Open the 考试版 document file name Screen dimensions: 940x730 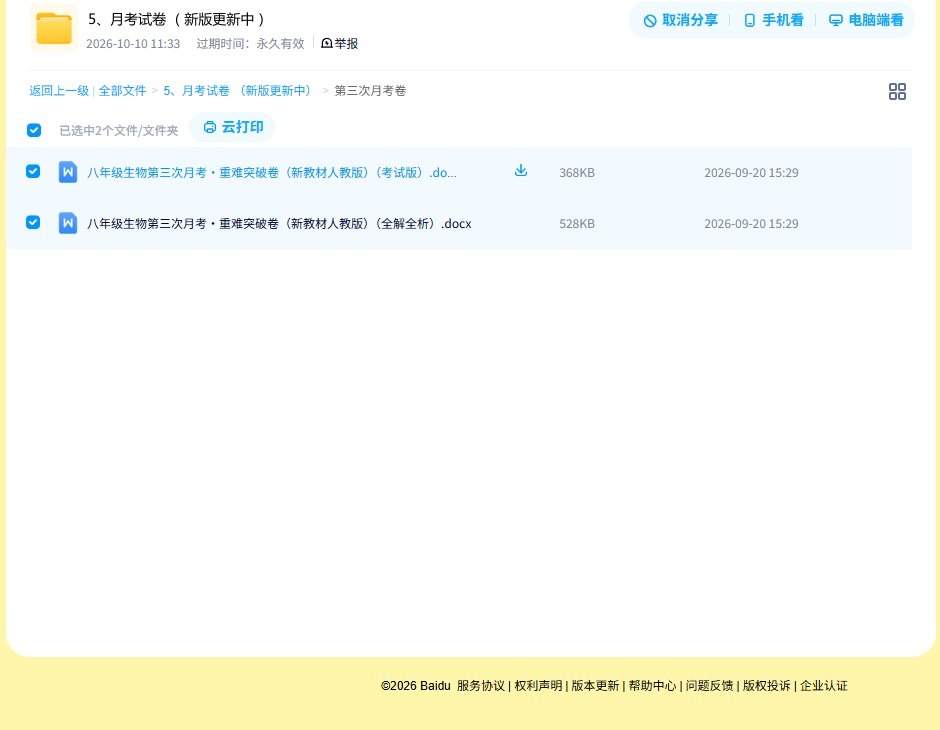pos(272,173)
